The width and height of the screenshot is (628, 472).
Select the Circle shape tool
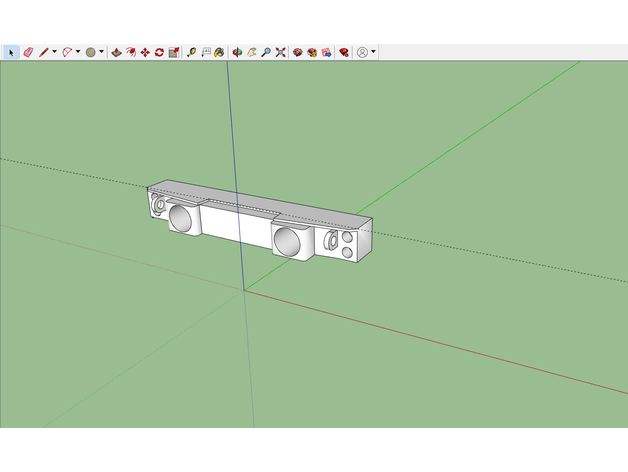click(x=90, y=52)
